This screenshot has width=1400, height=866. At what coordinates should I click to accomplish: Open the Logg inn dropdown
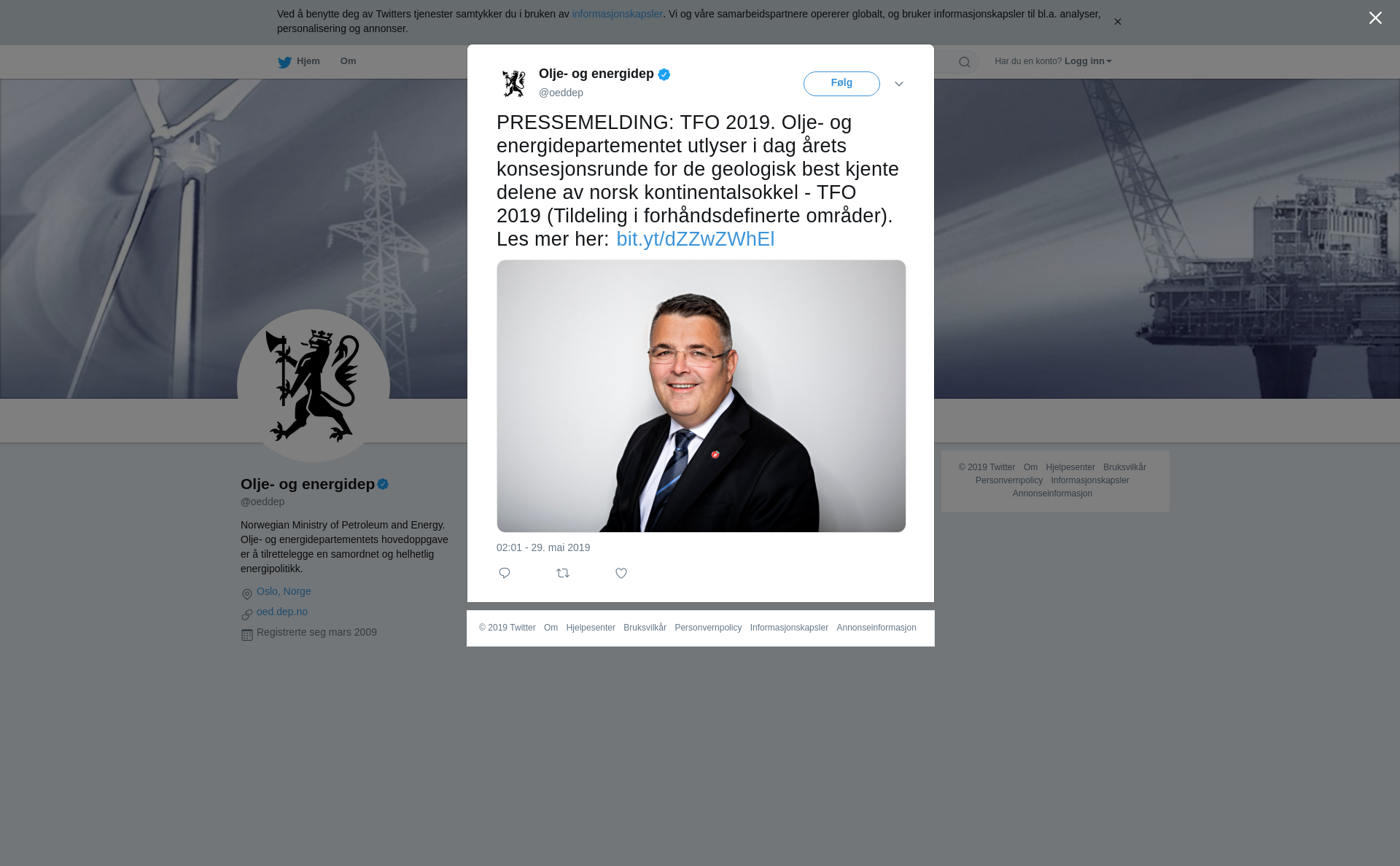tap(1088, 61)
